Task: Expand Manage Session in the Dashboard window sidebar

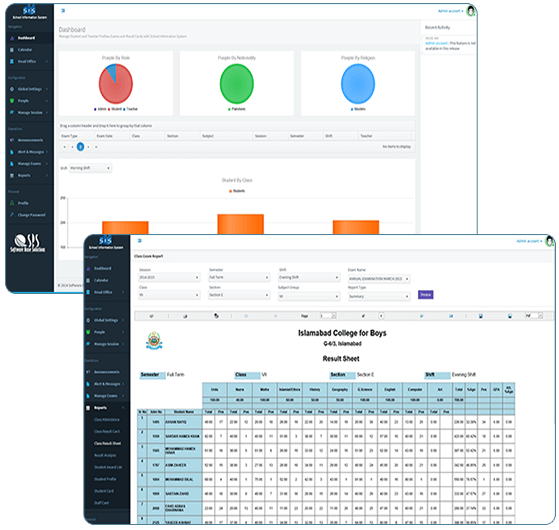Action: [x=29, y=113]
